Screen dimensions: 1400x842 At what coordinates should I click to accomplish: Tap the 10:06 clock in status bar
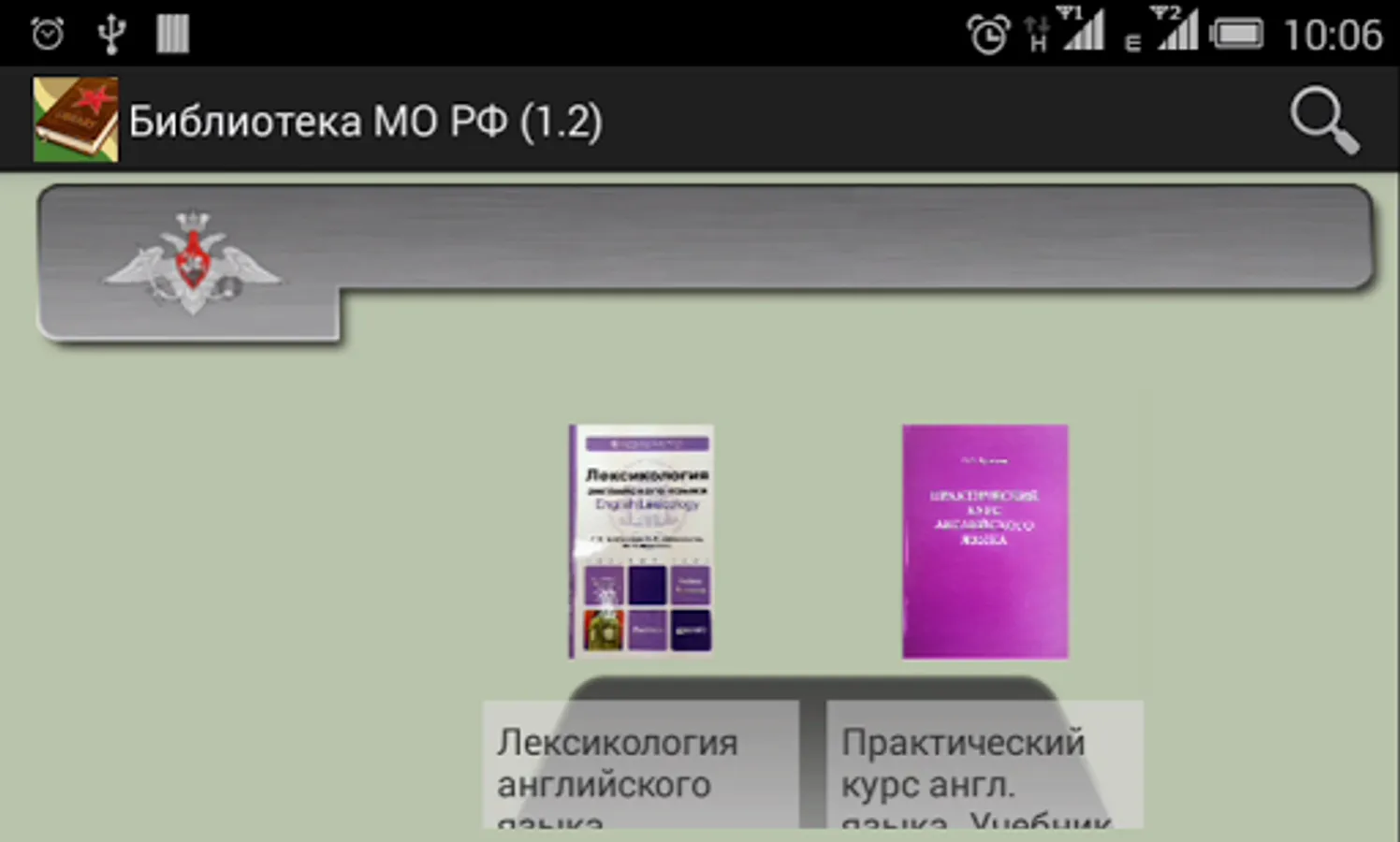[x=1333, y=36]
